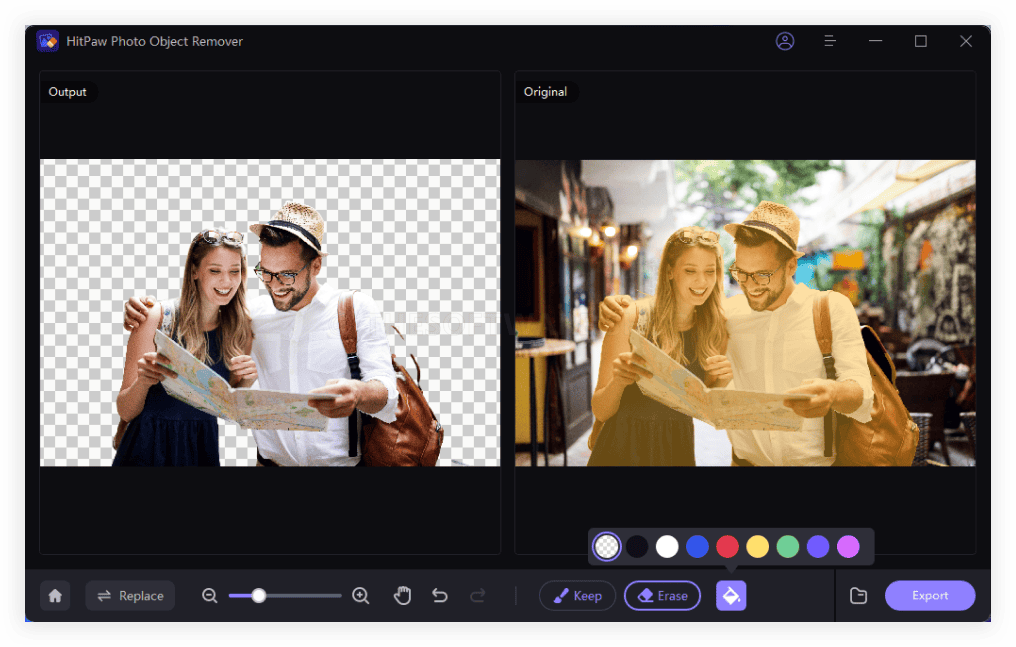Viewport: 1016px width, 647px height.
Task: Pick the red background swatch
Action: (726, 546)
